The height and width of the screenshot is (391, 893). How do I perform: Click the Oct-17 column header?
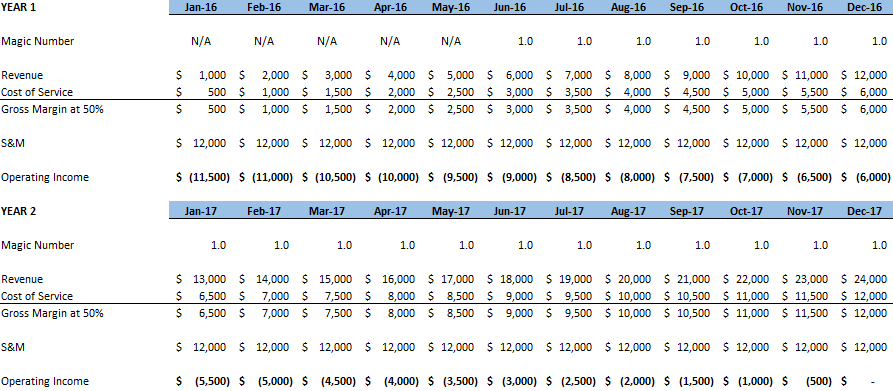click(746, 211)
